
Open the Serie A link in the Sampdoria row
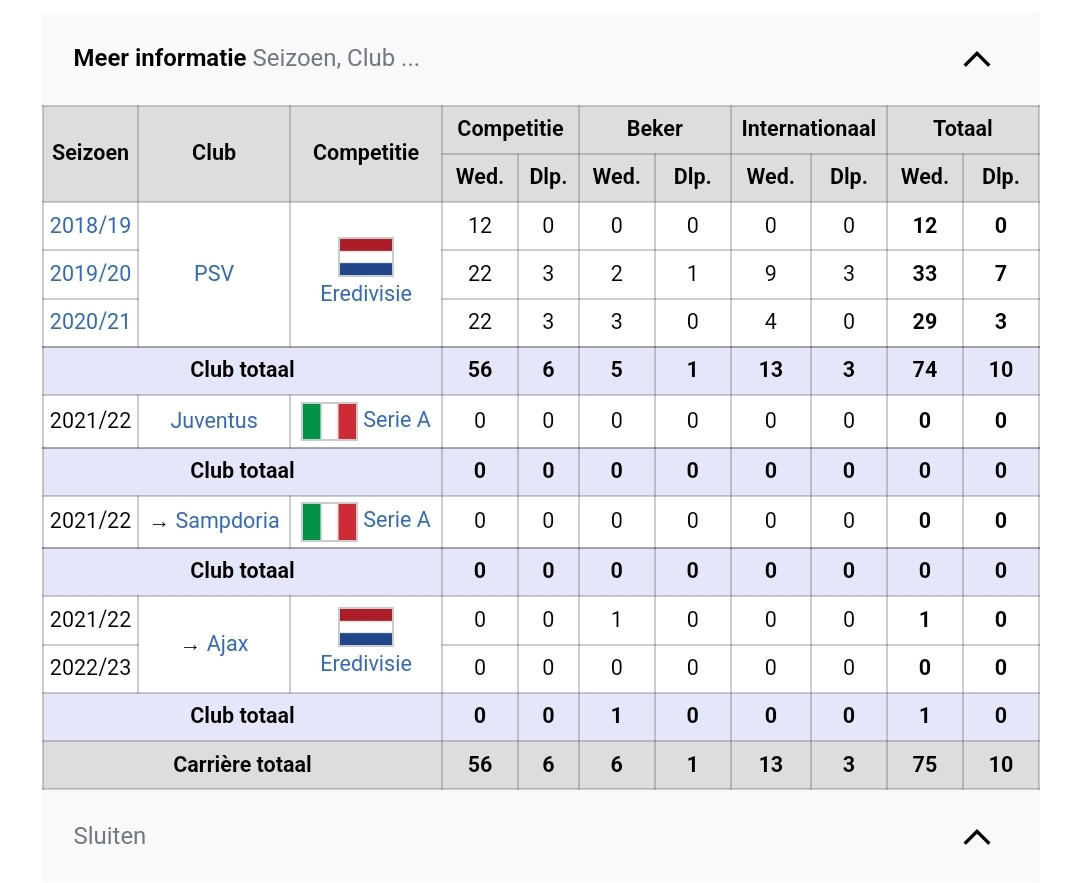point(397,520)
